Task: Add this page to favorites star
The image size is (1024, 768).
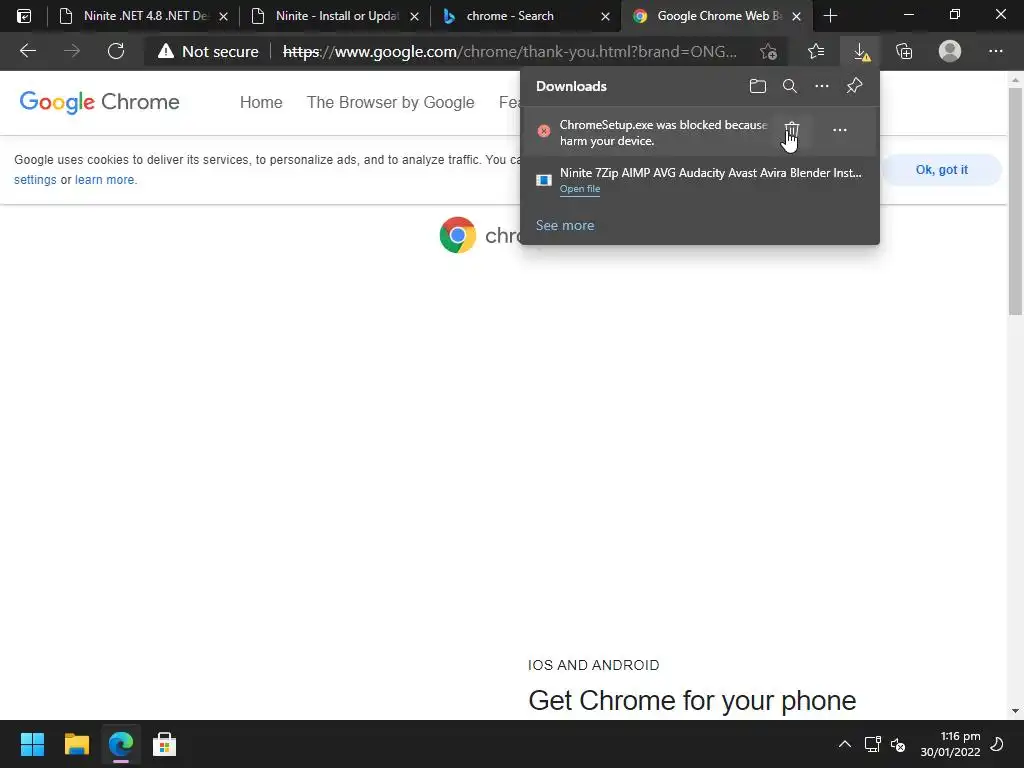Action: [769, 51]
